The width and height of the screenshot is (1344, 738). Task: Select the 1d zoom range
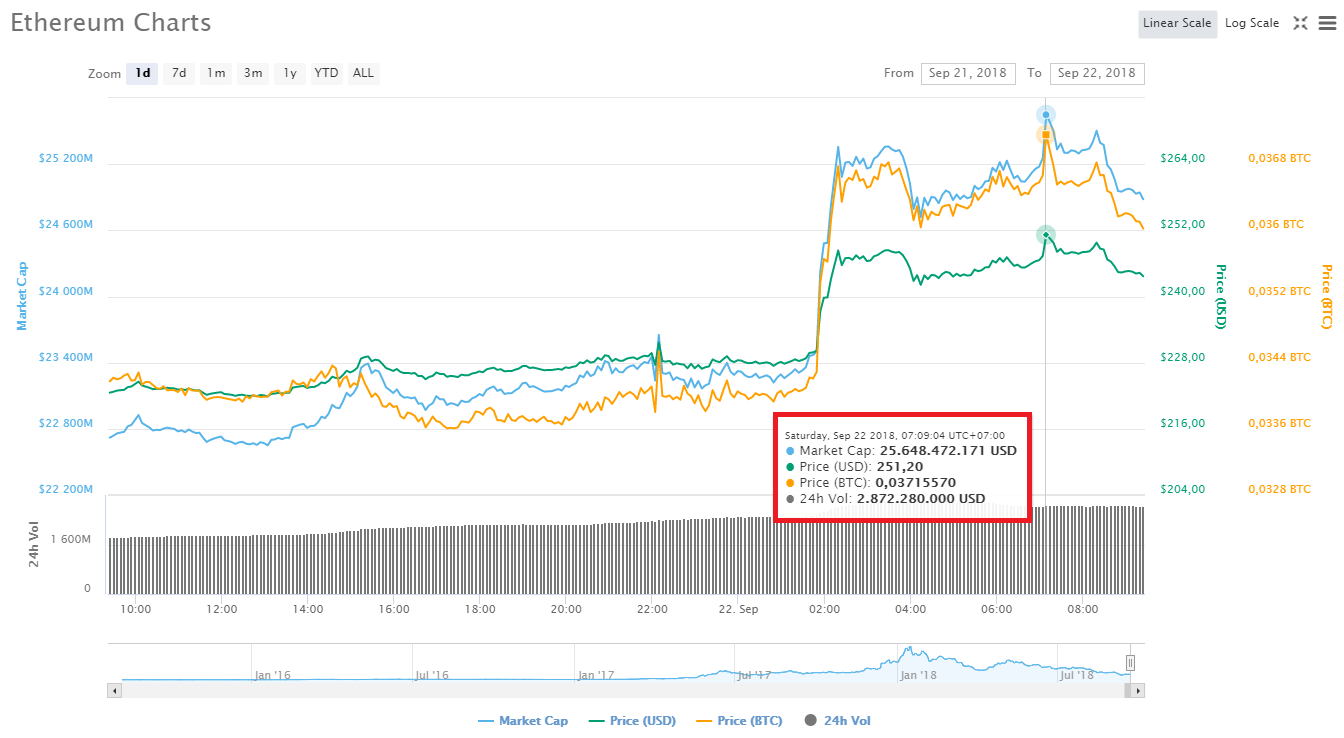point(142,73)
